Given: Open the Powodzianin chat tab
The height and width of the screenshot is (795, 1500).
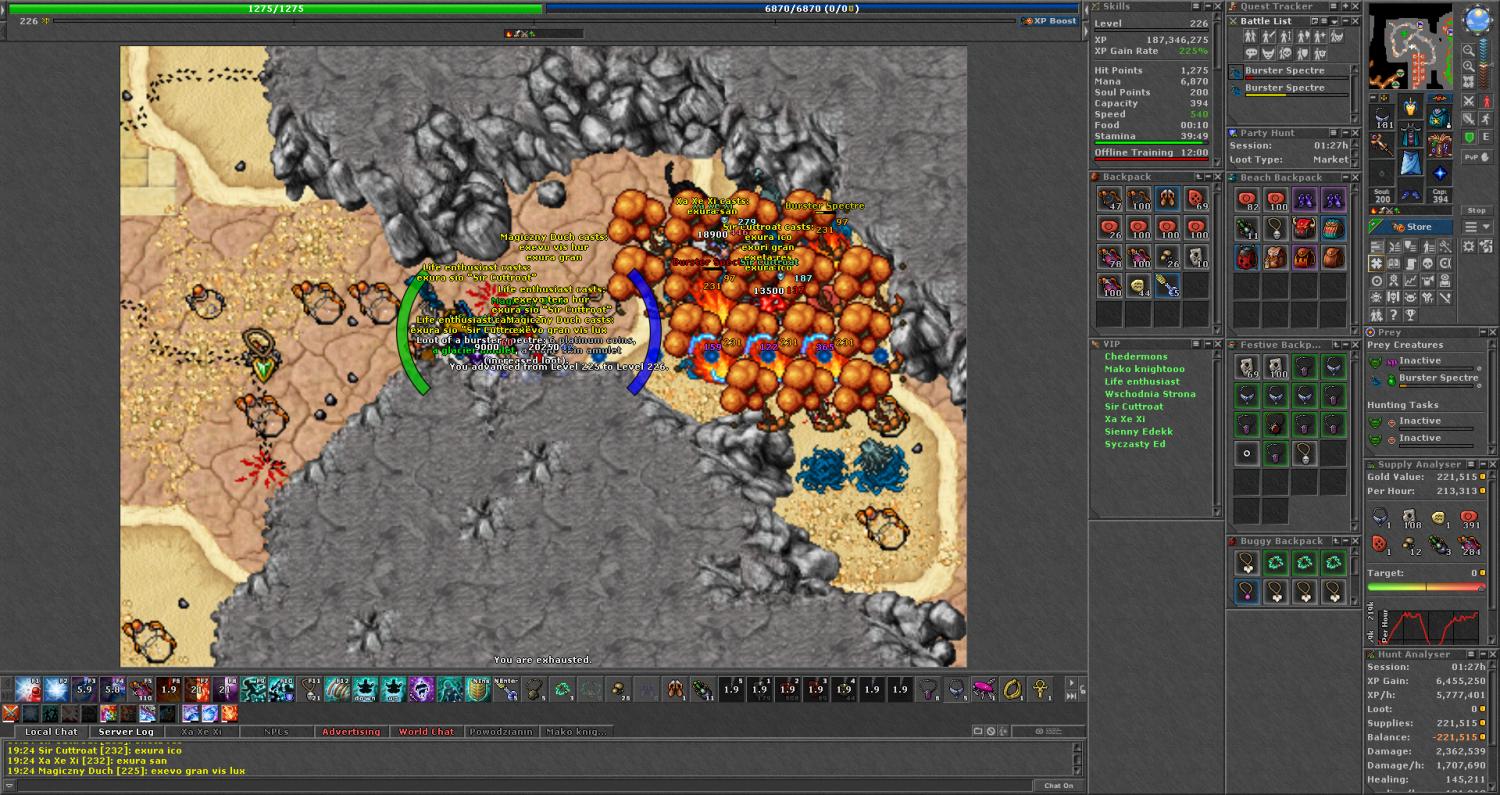Looking at the screenshot, I should pos(502,732).
